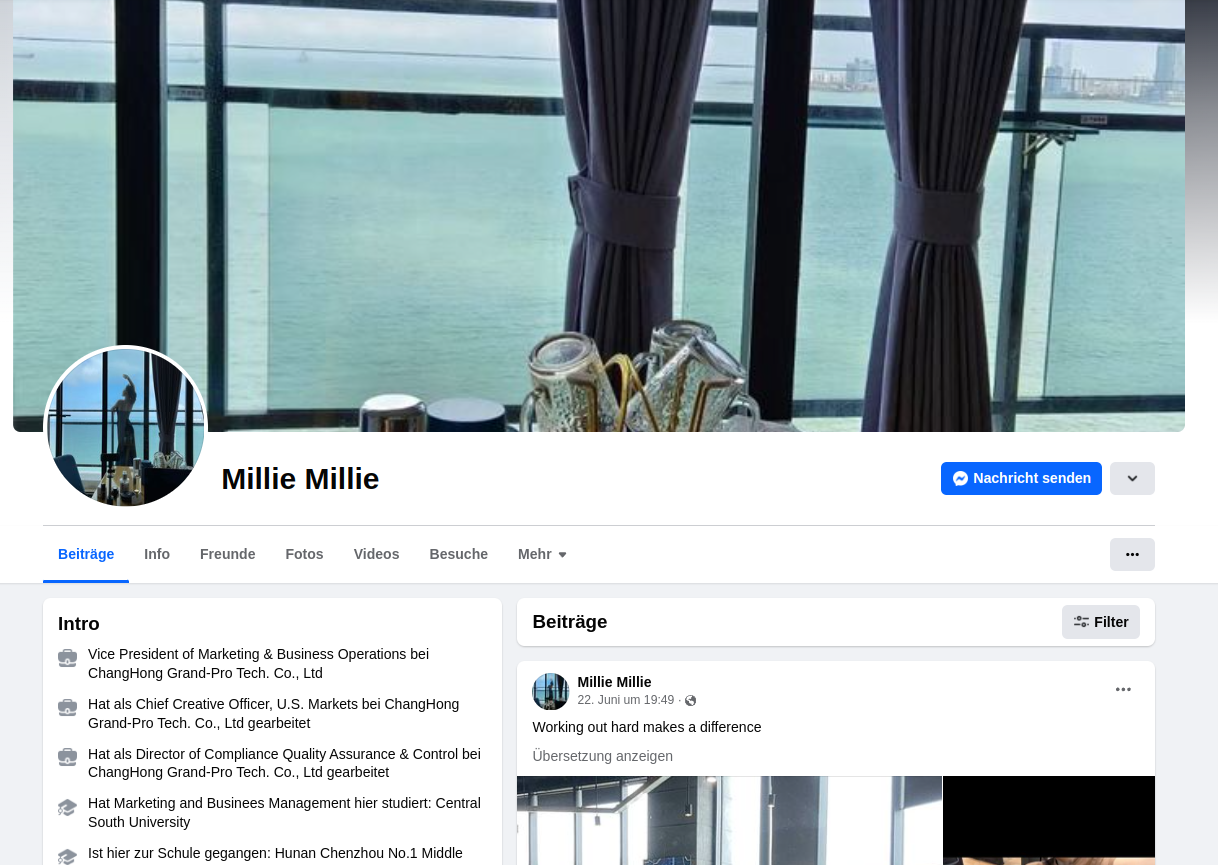This screenshot has height=865, width=1218.
Task: Click graduation cap icon beside Central South University
Action: (x=67, y=807)
